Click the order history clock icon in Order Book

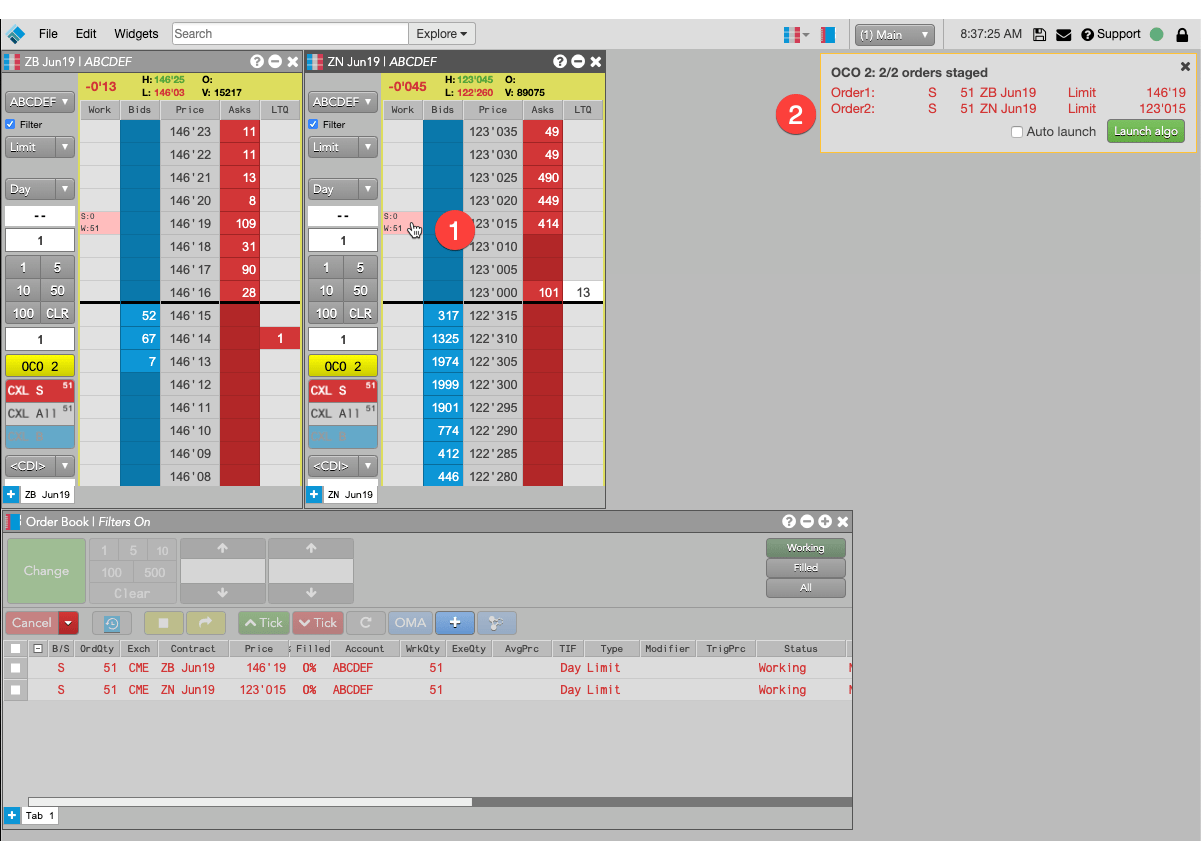112,622
